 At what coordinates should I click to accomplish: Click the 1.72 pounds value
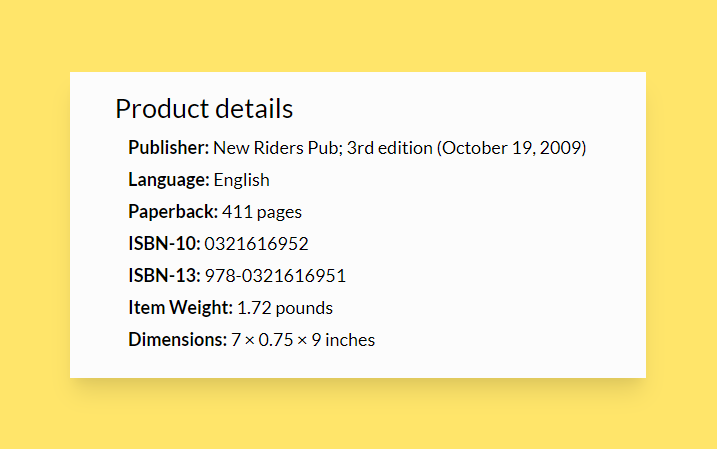[285, 308]
